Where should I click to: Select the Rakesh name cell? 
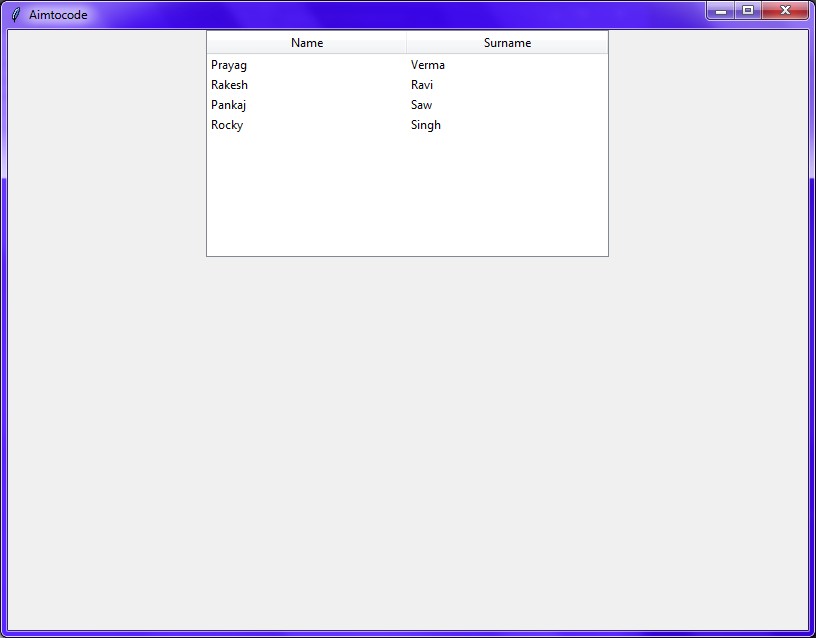pos(229,85)
